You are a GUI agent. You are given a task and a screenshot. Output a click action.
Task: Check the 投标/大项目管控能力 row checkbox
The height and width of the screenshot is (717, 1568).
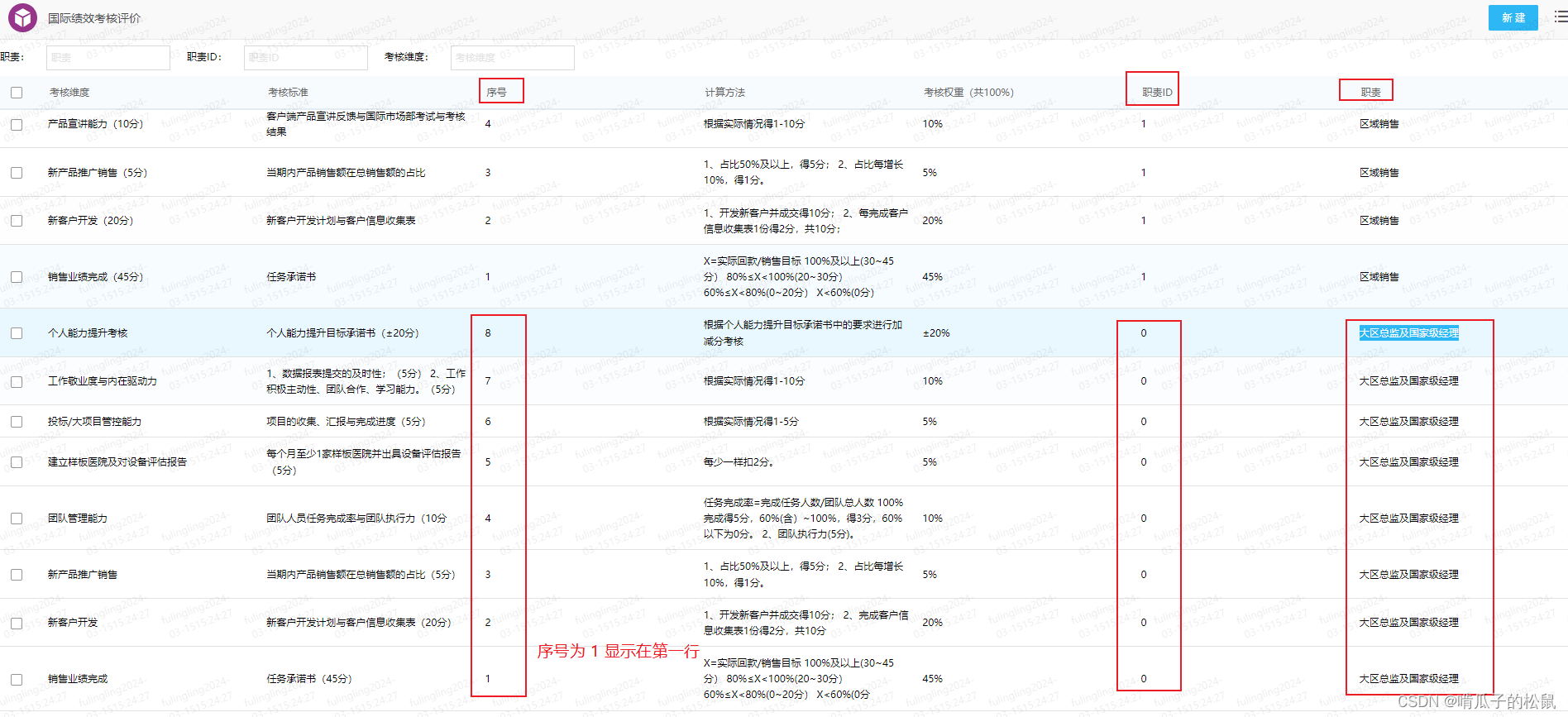click(x=17, y=422)
